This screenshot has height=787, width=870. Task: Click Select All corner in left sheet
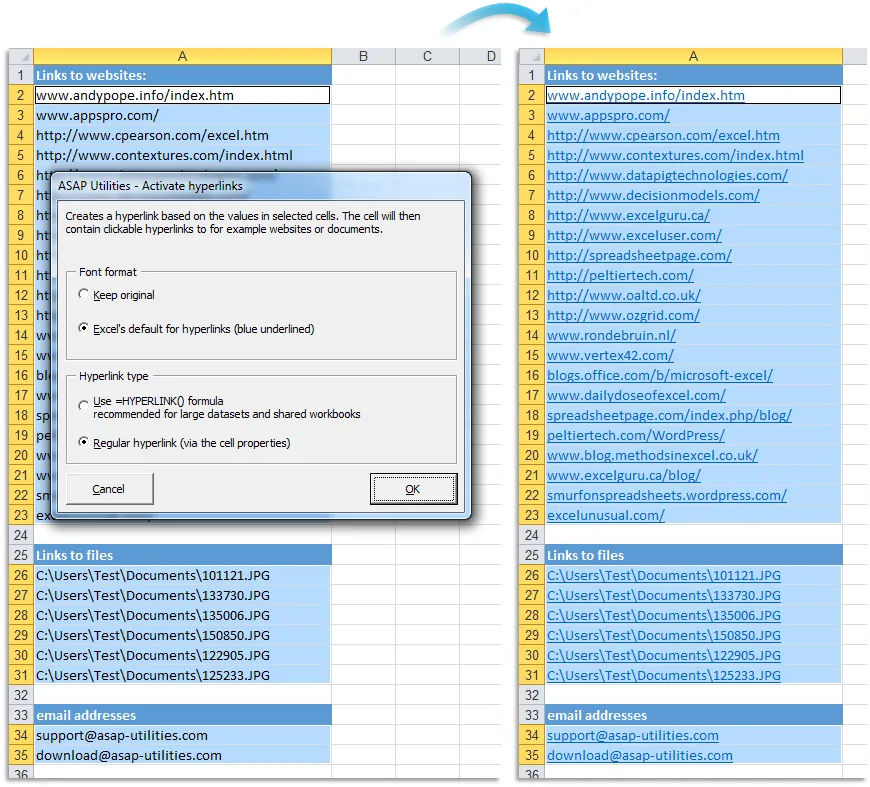(21, 56)
